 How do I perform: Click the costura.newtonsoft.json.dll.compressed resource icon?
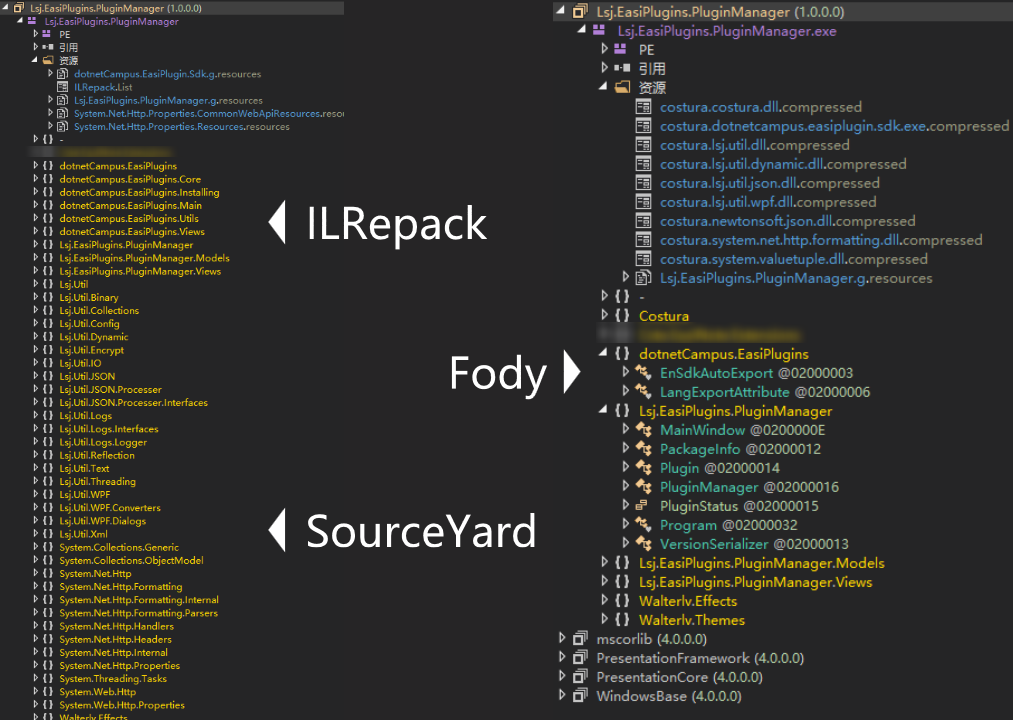coord(644,221)
